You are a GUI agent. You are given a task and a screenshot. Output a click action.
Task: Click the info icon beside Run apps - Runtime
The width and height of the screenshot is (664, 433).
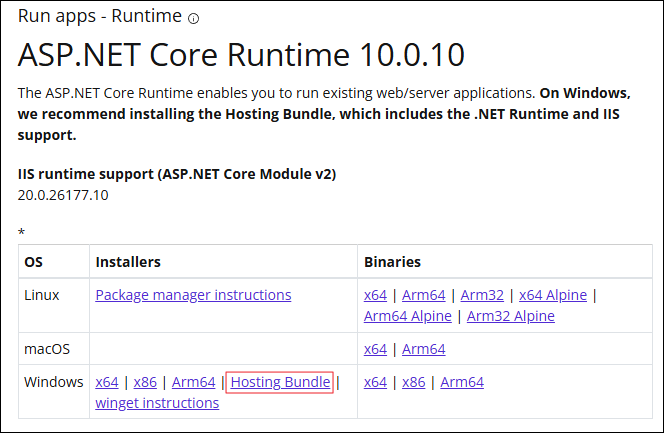194,19
